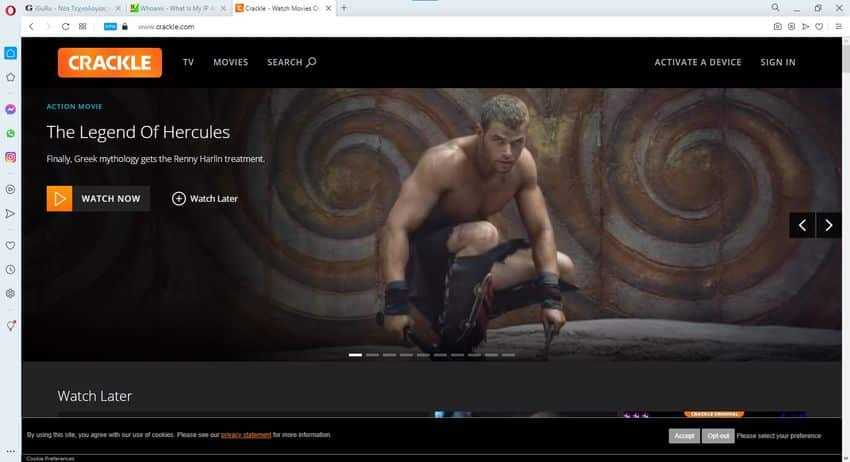Open the MOVIES menu item
This screenshot has height=462, width=850.
[x=230, y=62]
